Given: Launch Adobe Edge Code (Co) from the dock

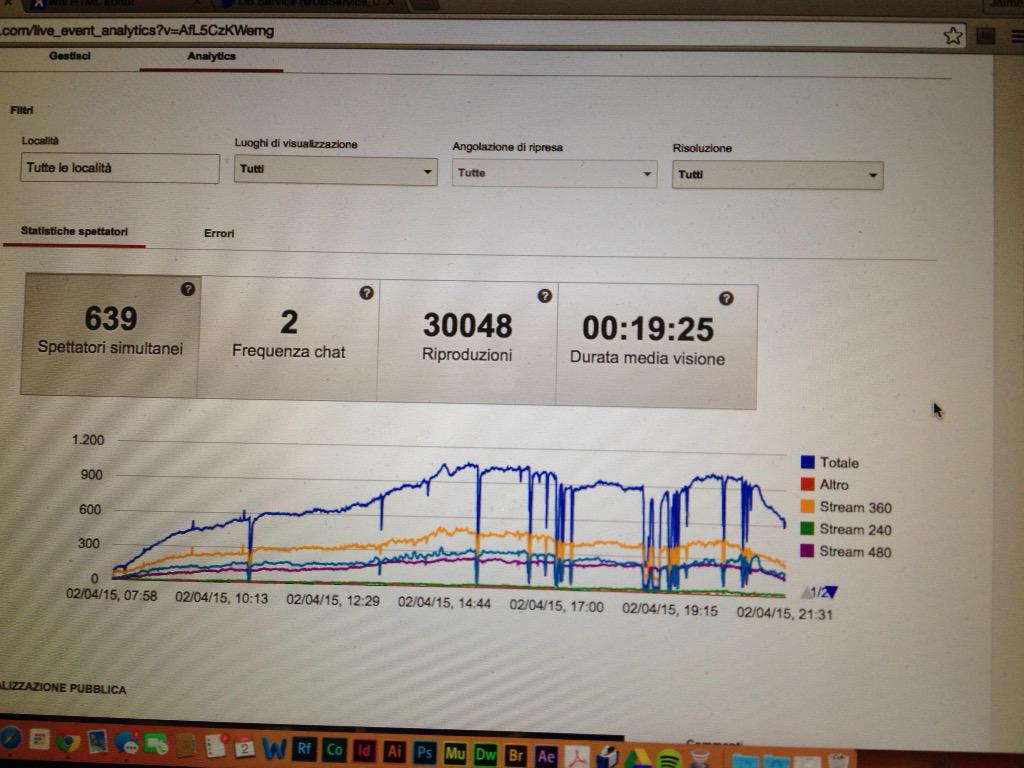Looking at the screenshot, I should point(334,750).
